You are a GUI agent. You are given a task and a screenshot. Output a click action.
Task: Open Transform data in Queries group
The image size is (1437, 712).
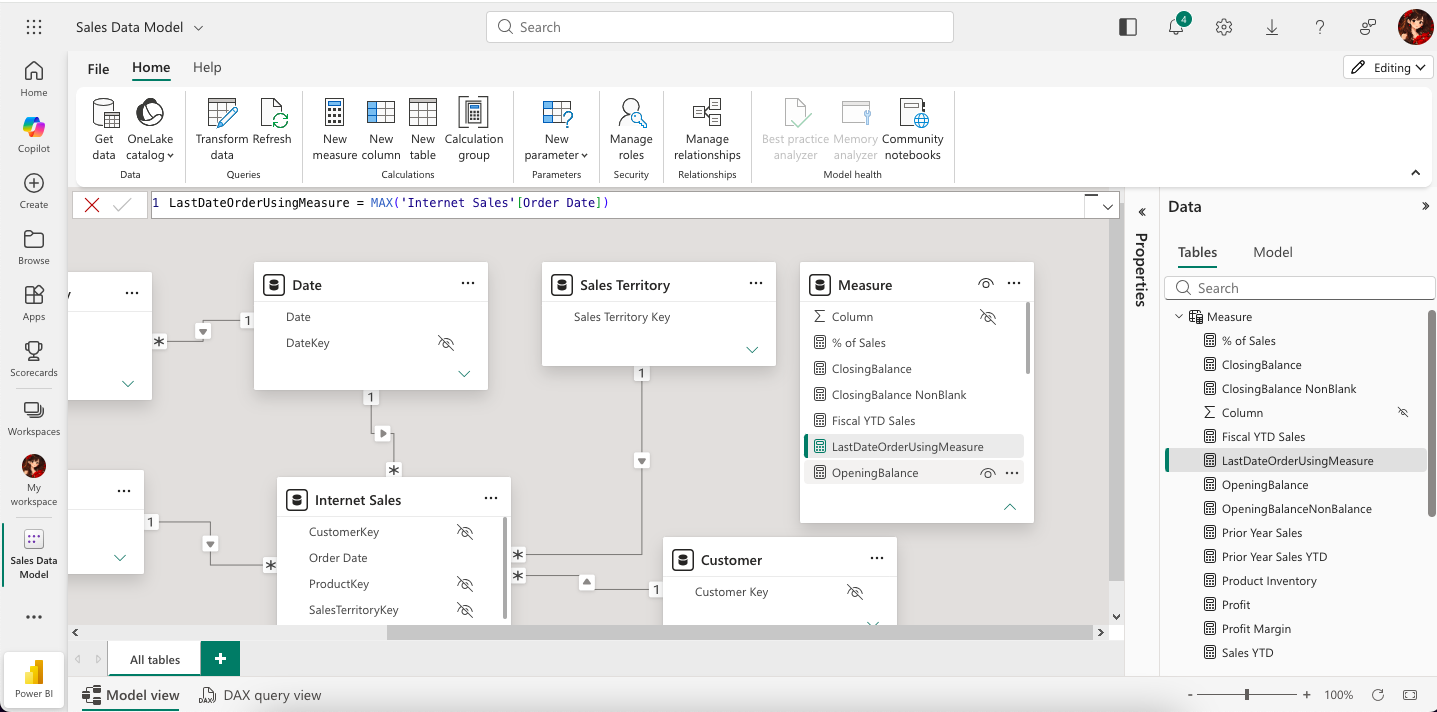(222, 129)
